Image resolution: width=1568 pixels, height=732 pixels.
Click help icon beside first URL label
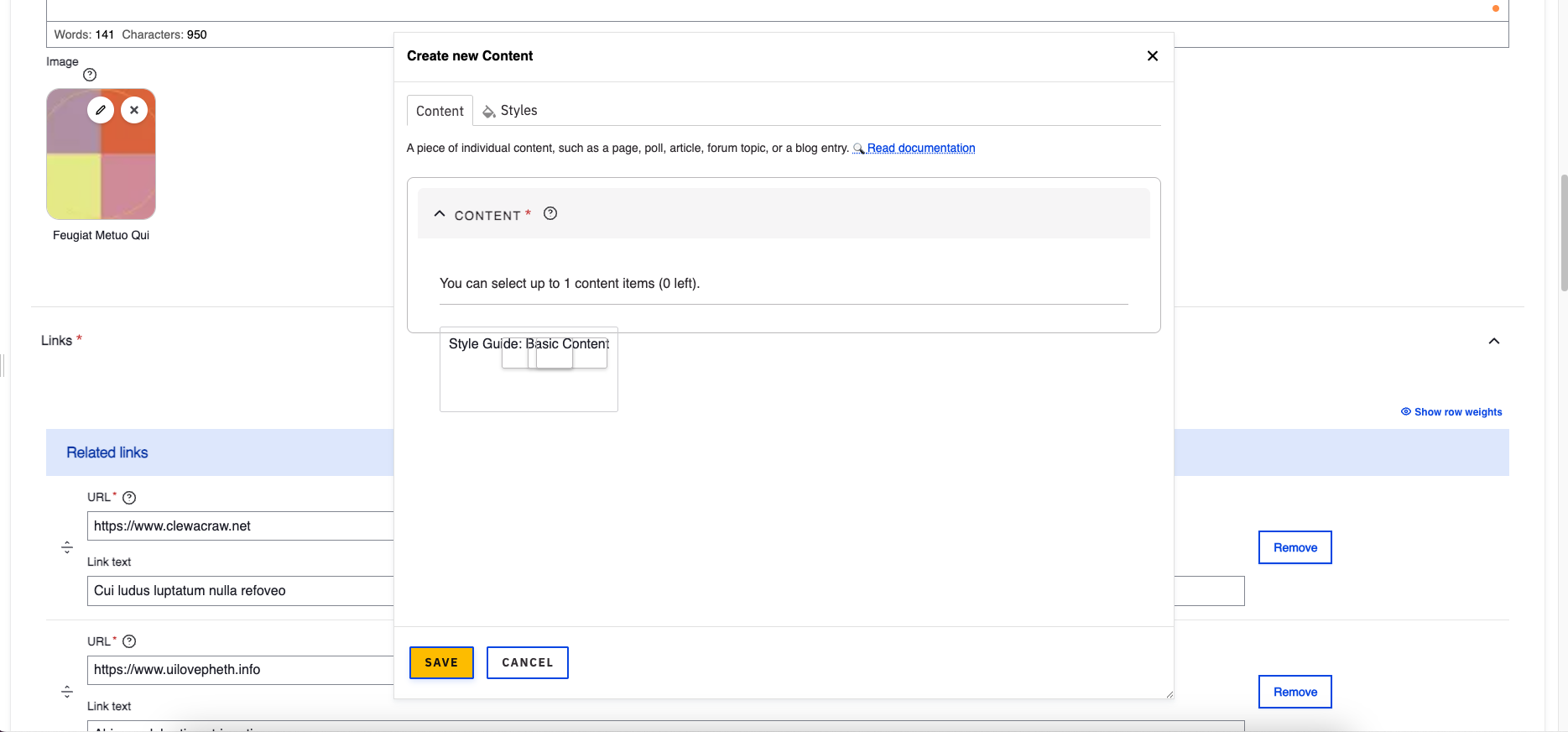point(129,498)
